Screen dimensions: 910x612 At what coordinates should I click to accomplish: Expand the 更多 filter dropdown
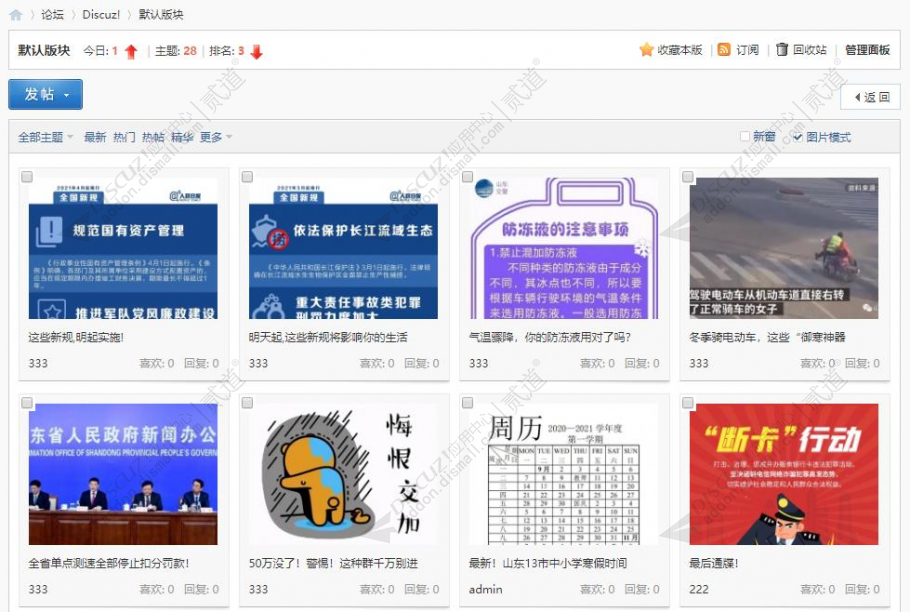click(216, 137)
